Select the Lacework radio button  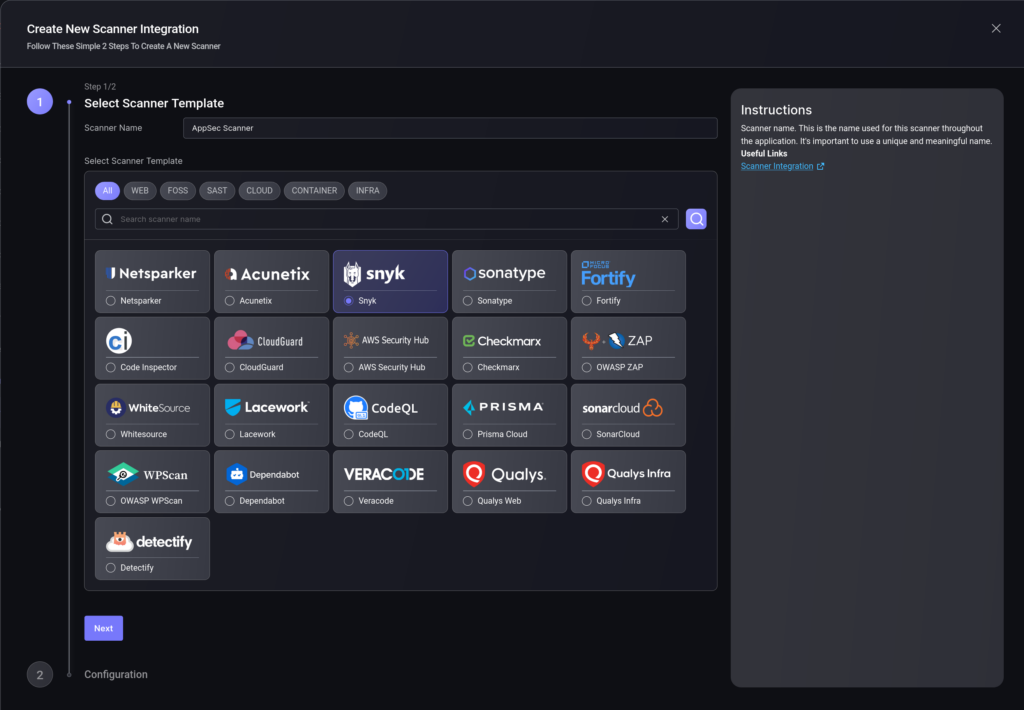pos(230,434)
